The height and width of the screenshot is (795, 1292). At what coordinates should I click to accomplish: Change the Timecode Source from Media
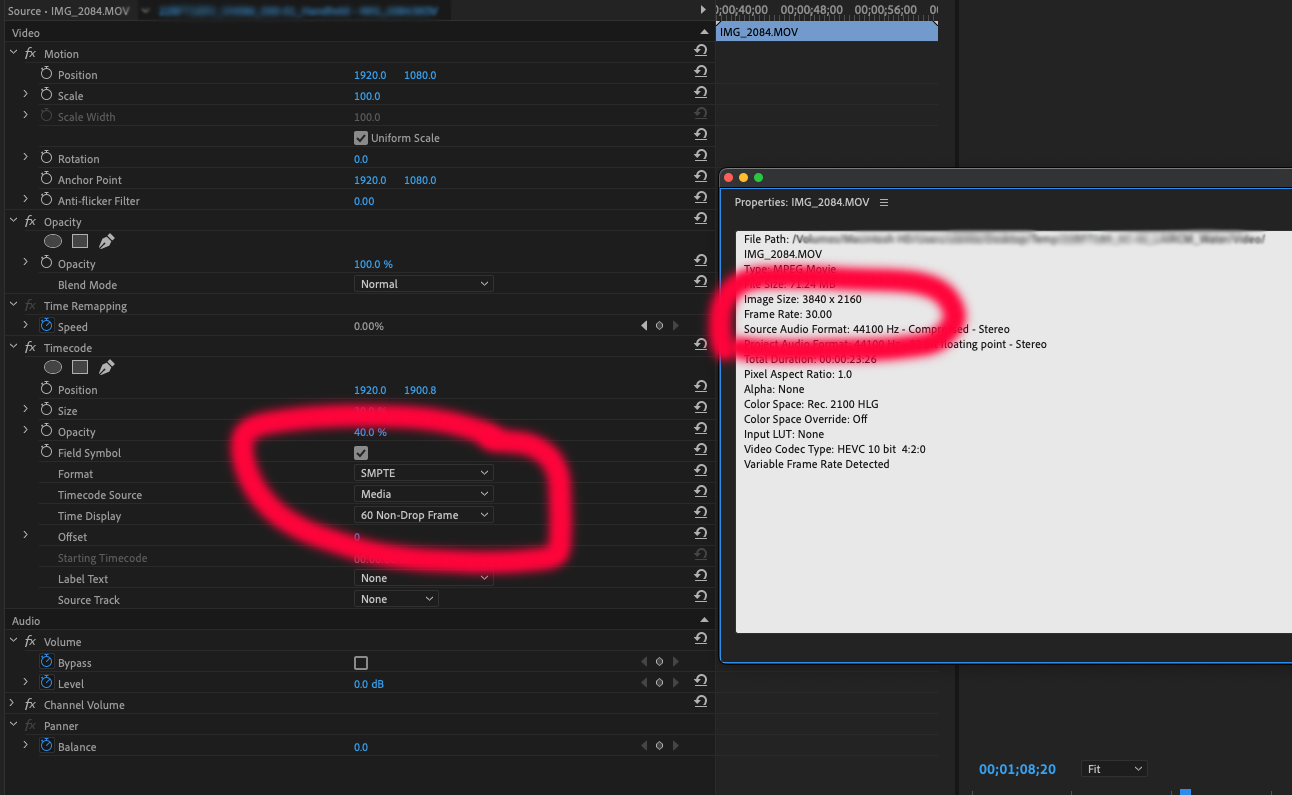(x=423, y=493)
